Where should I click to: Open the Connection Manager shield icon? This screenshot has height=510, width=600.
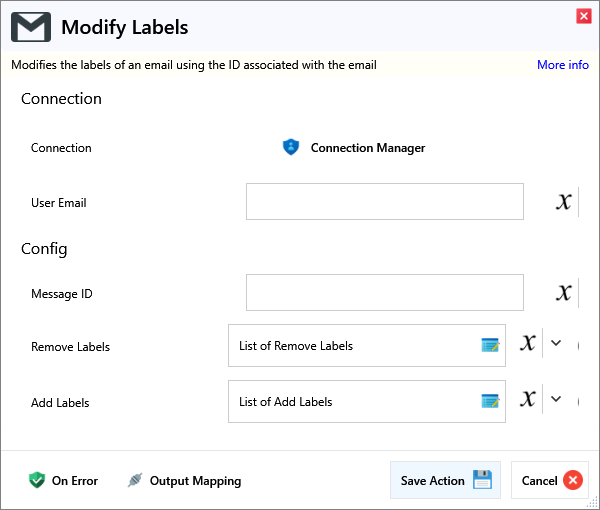point(291,147)
